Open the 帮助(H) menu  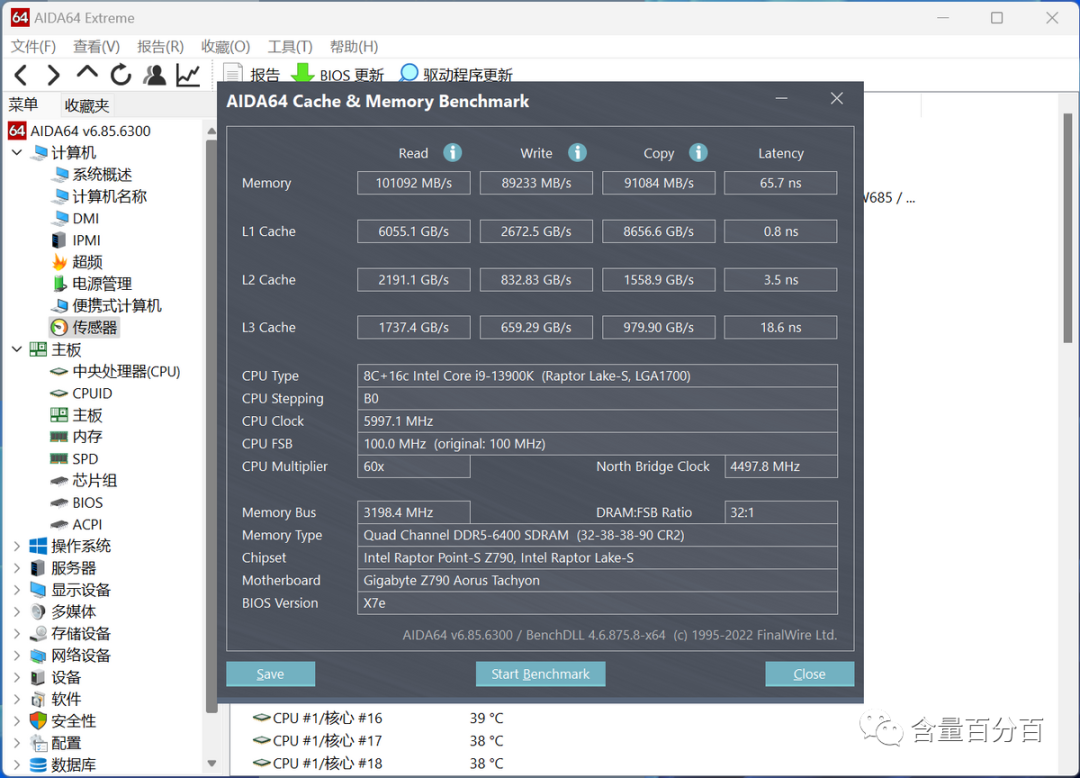point(354,46)
